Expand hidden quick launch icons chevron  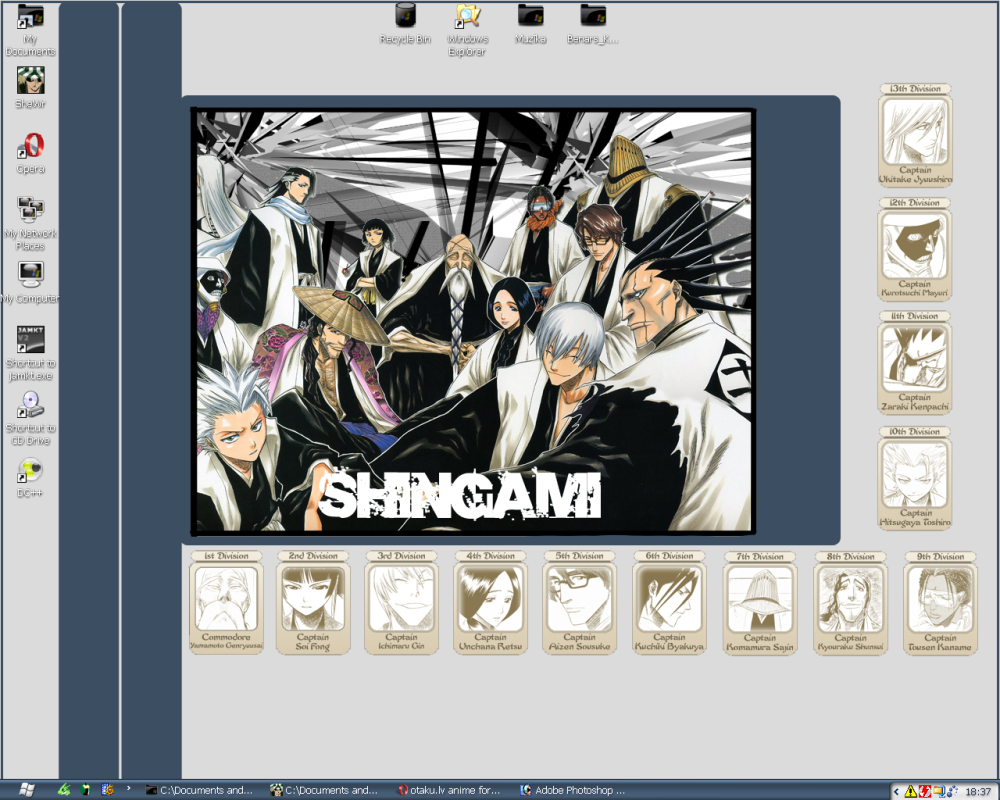point(128,789)
